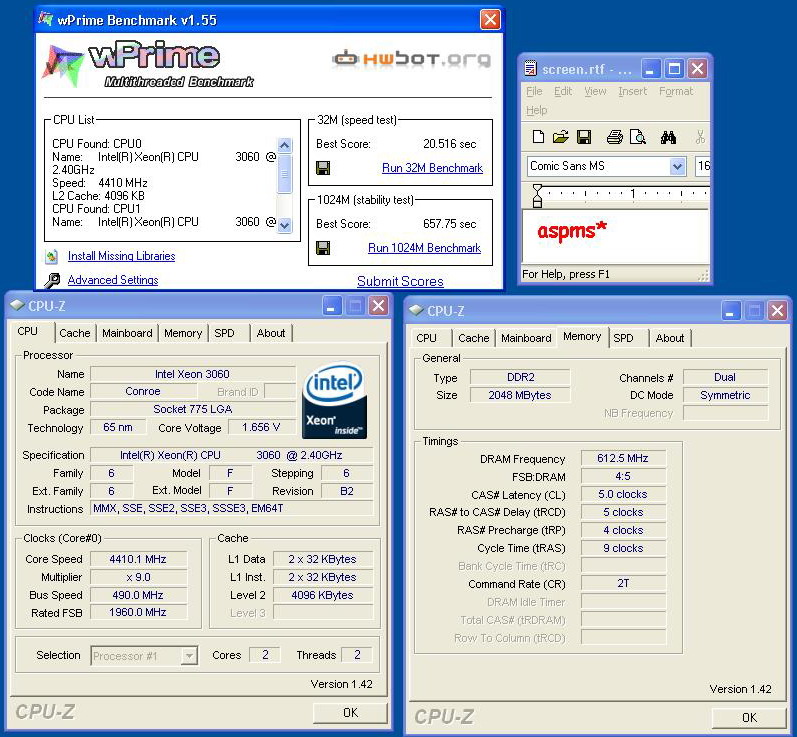Click the 20.516 sec best score
The image size is (797, 737).
[x=449, y=144]
